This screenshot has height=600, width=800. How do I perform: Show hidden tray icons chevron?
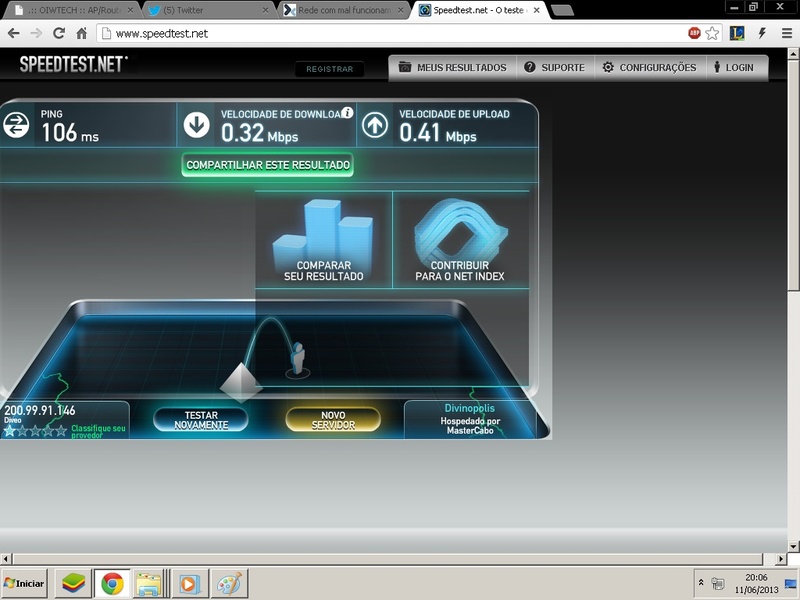701,582
